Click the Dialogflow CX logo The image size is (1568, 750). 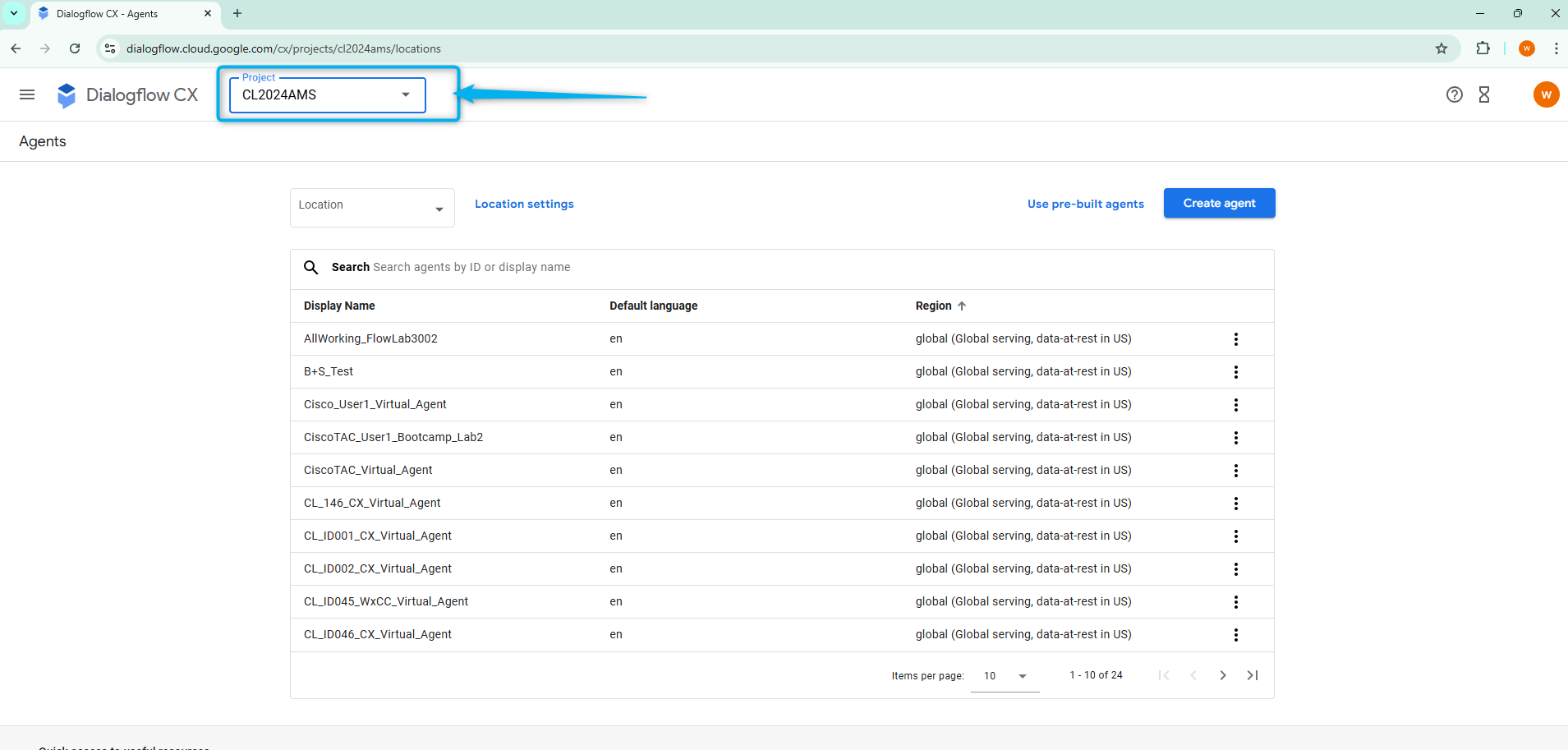127,95
